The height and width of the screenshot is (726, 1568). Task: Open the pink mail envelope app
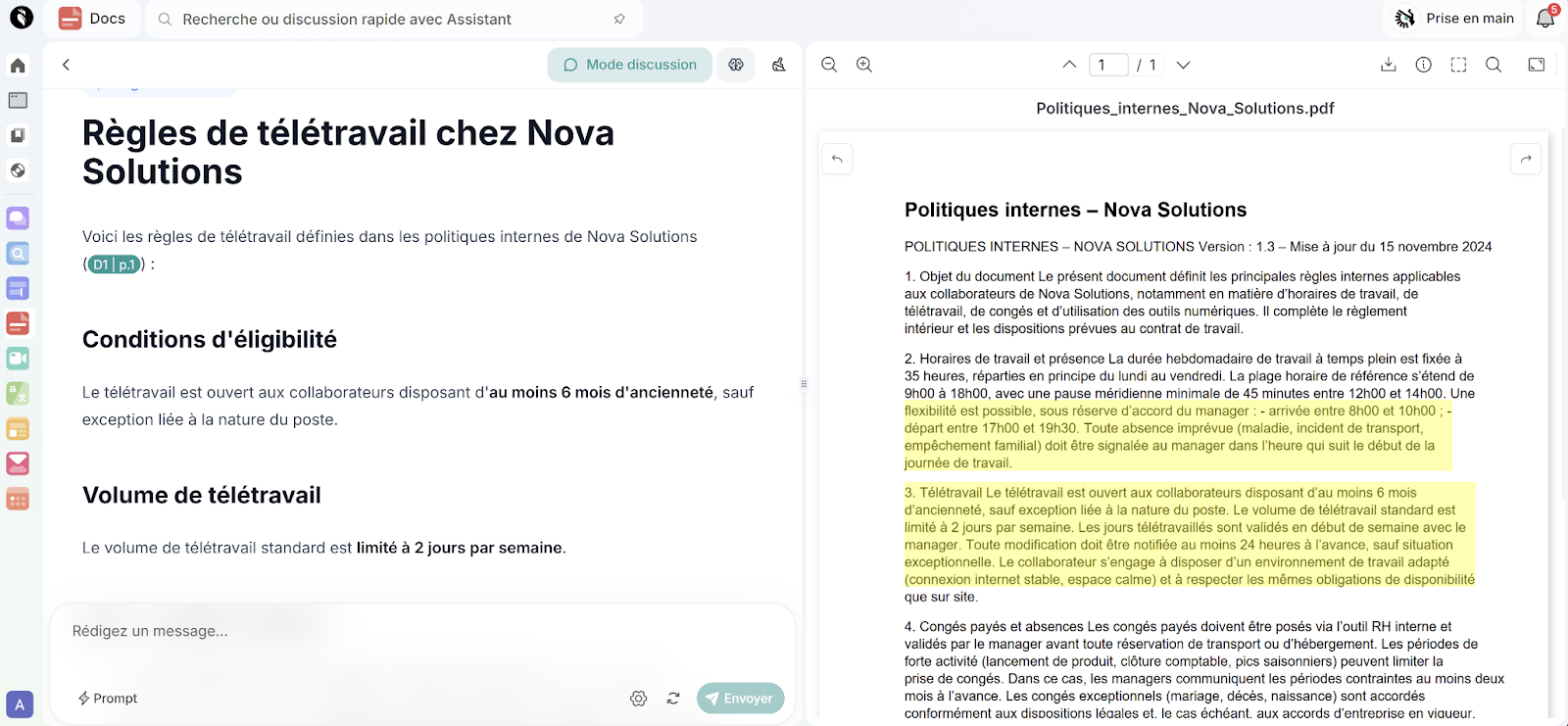click(18, 463)
